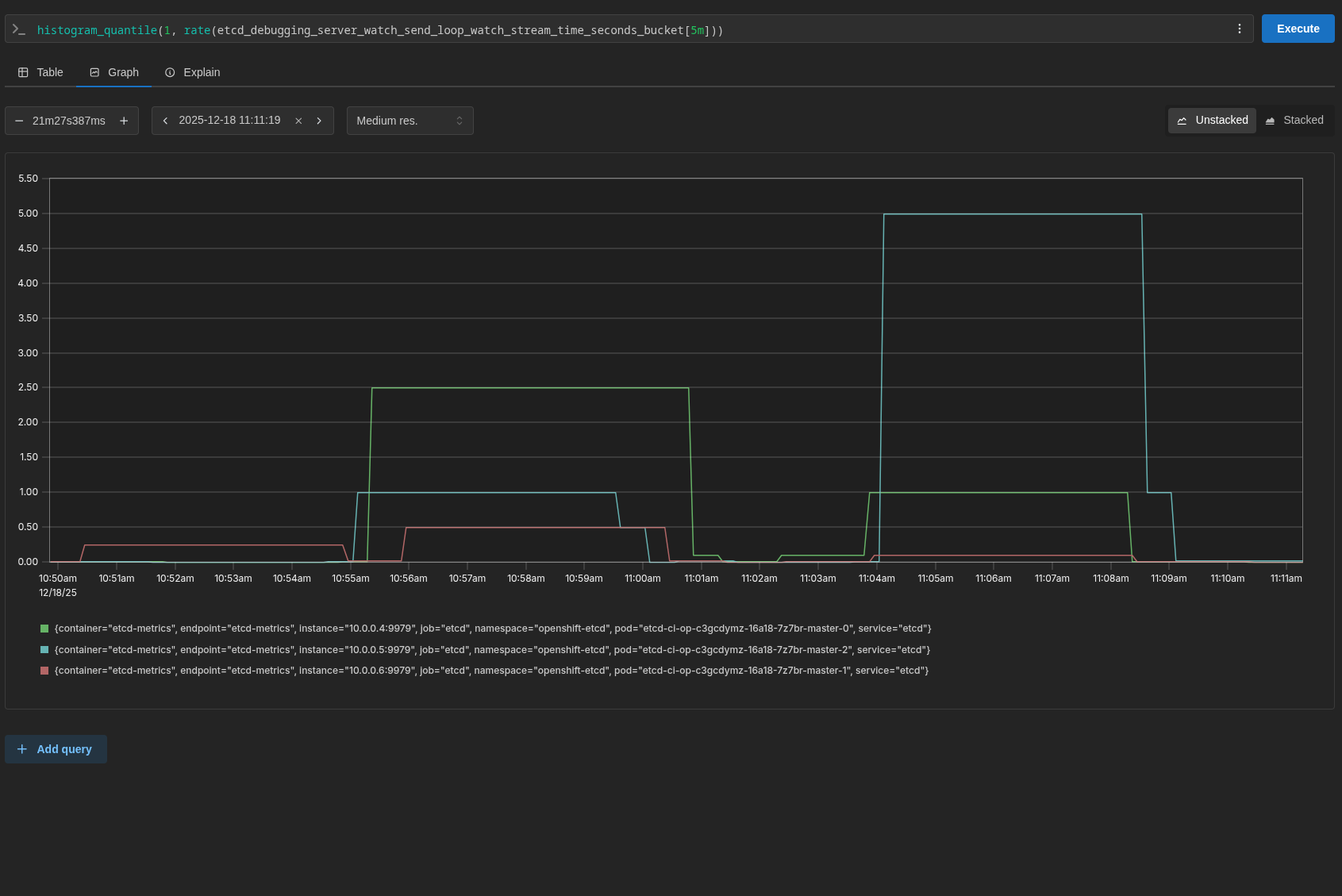The height and width of the screenshot is (896, 1342).
Task: Clear the end time with the X icon
Action: click(298, 121)
